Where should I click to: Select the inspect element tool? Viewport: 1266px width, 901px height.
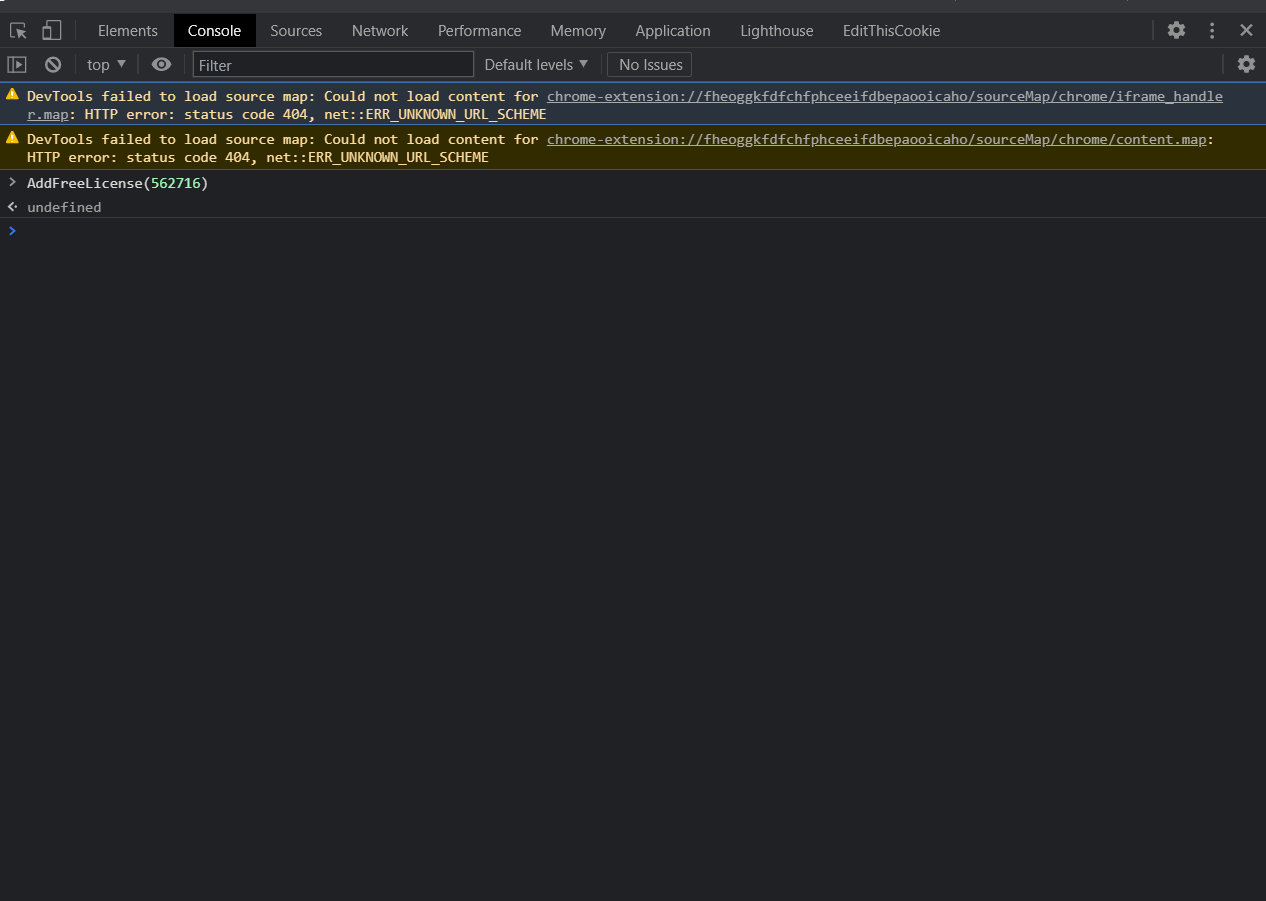pyautogui.click(x=17, y=30)
